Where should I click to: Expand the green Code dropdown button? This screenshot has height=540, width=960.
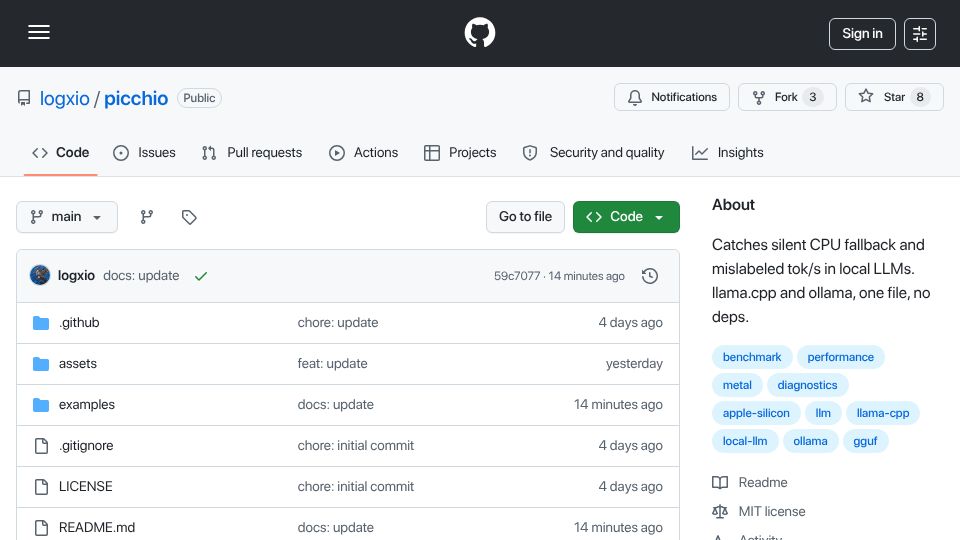pyautogui.click(x=626, y=217)
